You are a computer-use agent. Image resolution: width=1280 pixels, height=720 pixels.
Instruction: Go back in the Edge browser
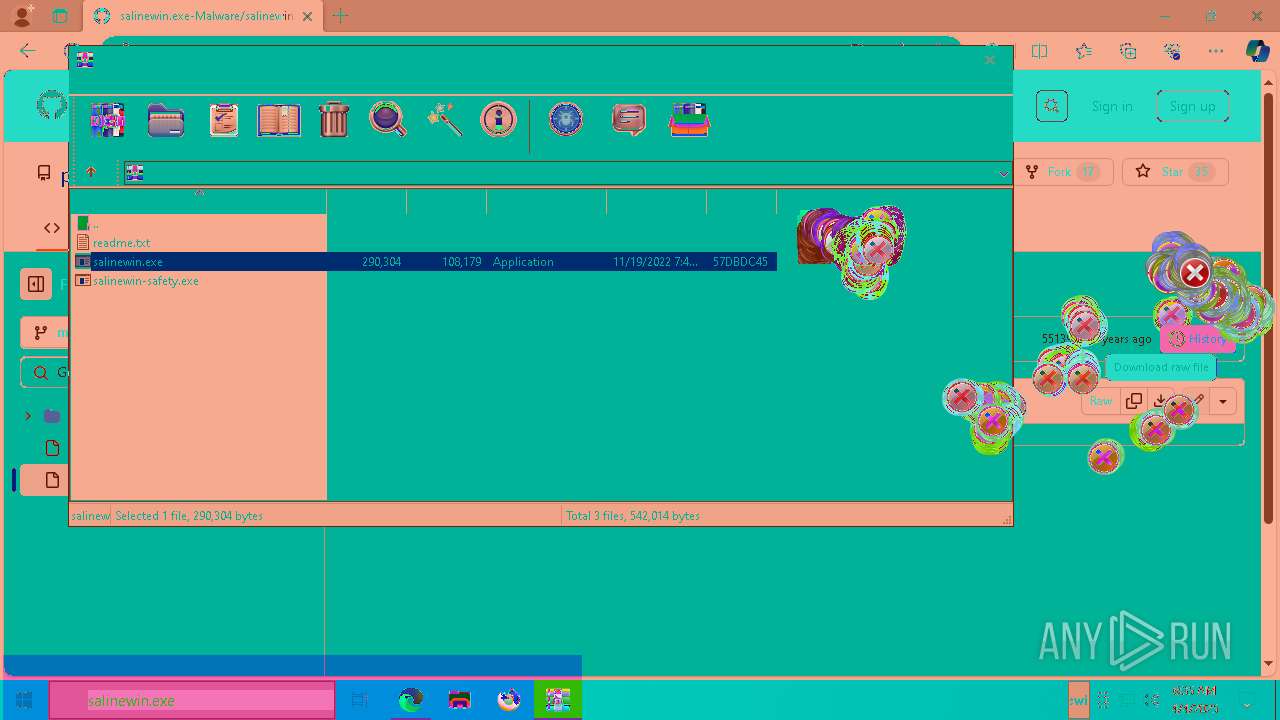click(x=27, y=51)
